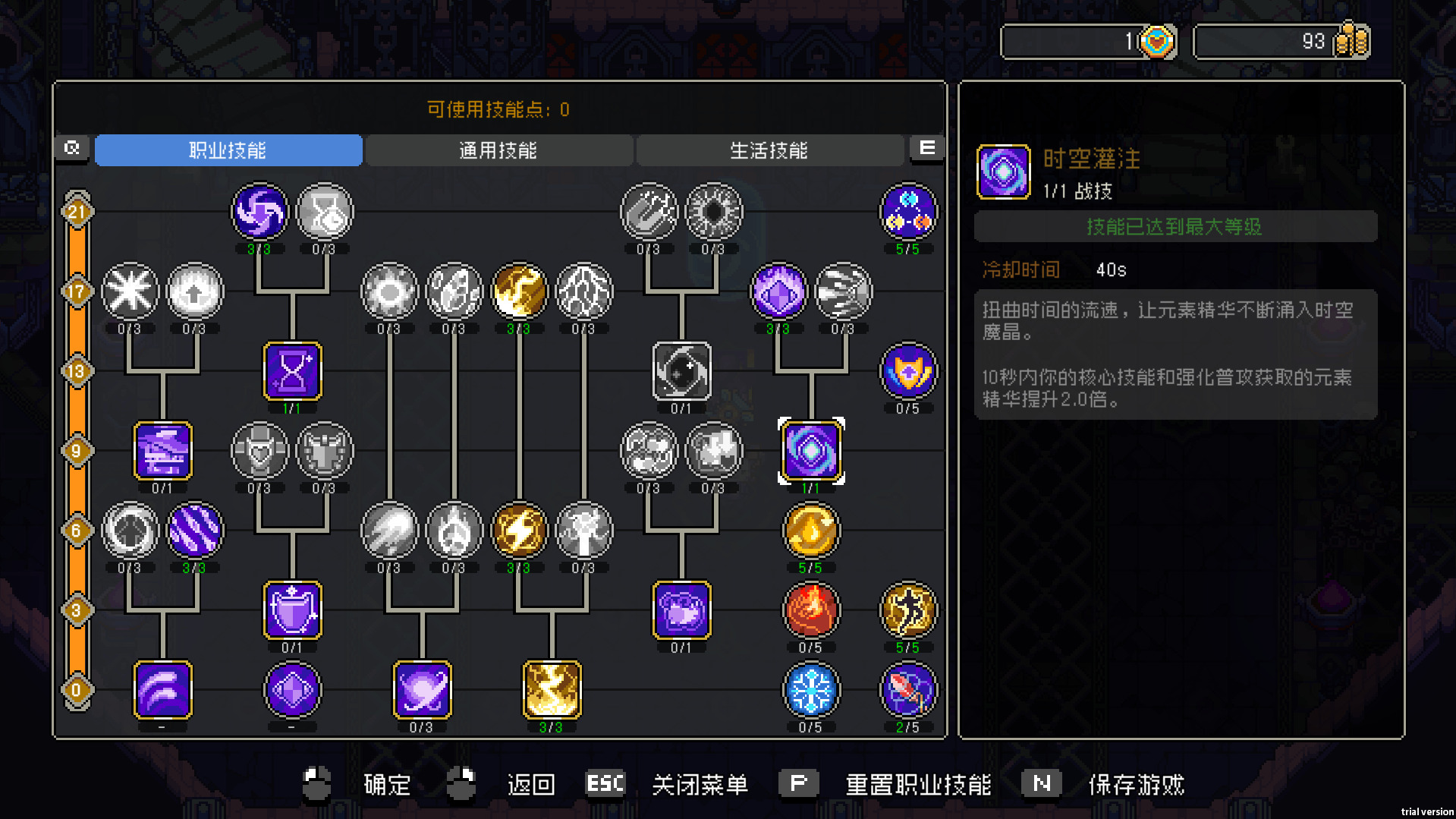Click the 保存游戏 N key button

point(1041,783)
